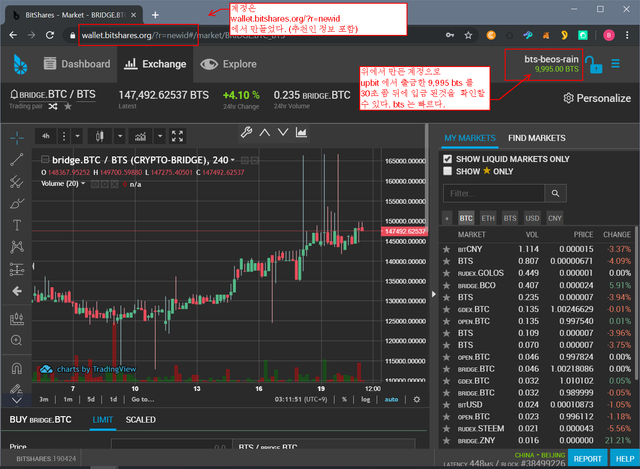Open the symbol title dropdown after 240
Screen dimensions: 640x469
point(233,160)
